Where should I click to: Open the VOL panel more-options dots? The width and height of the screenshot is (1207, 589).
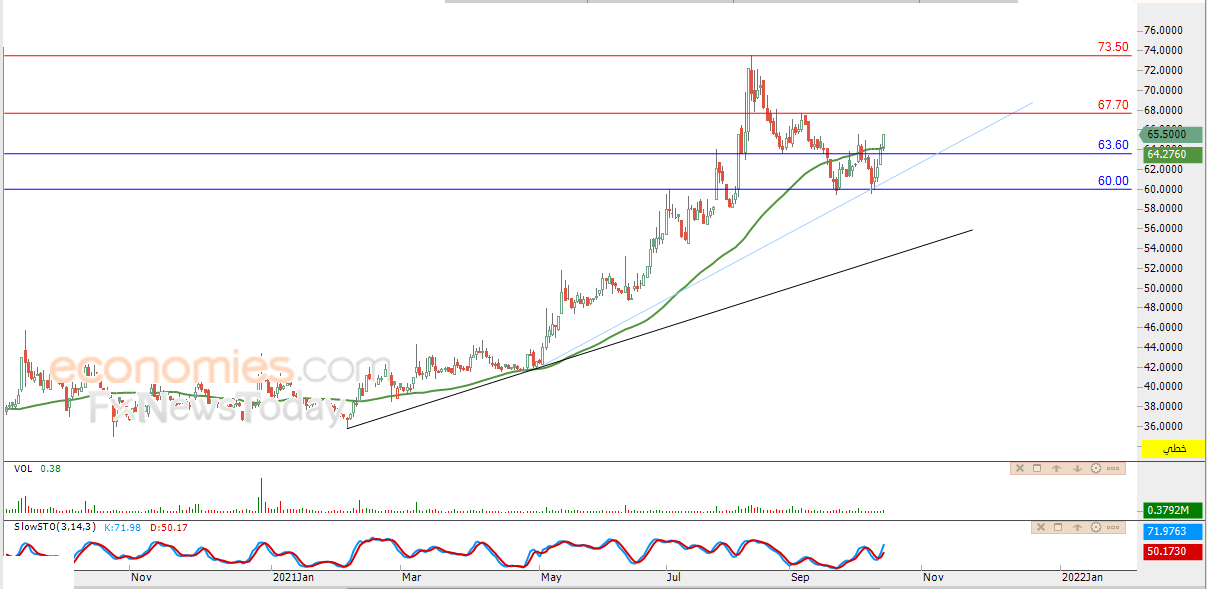pyautogui.click(x=1113, y=468)
